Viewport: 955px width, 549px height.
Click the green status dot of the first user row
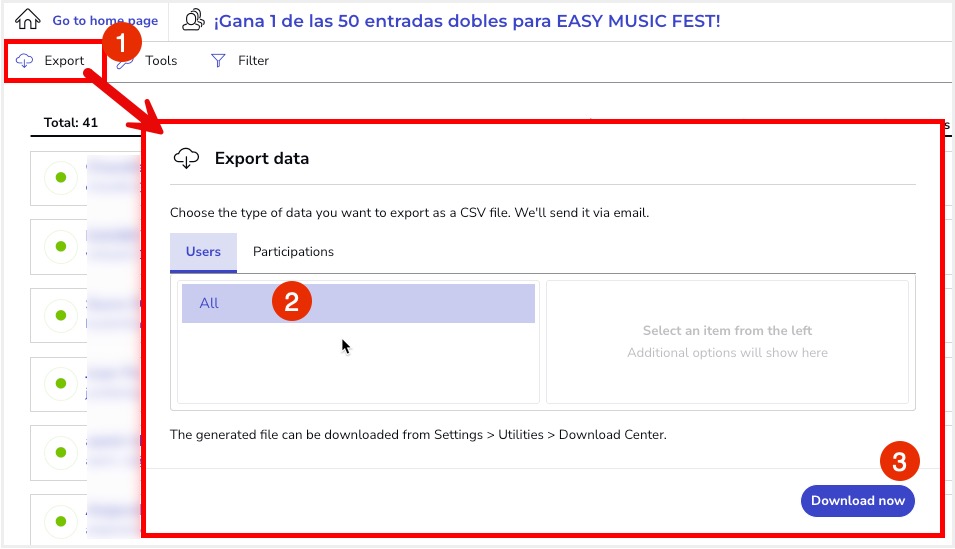click(x=60, y=177)
